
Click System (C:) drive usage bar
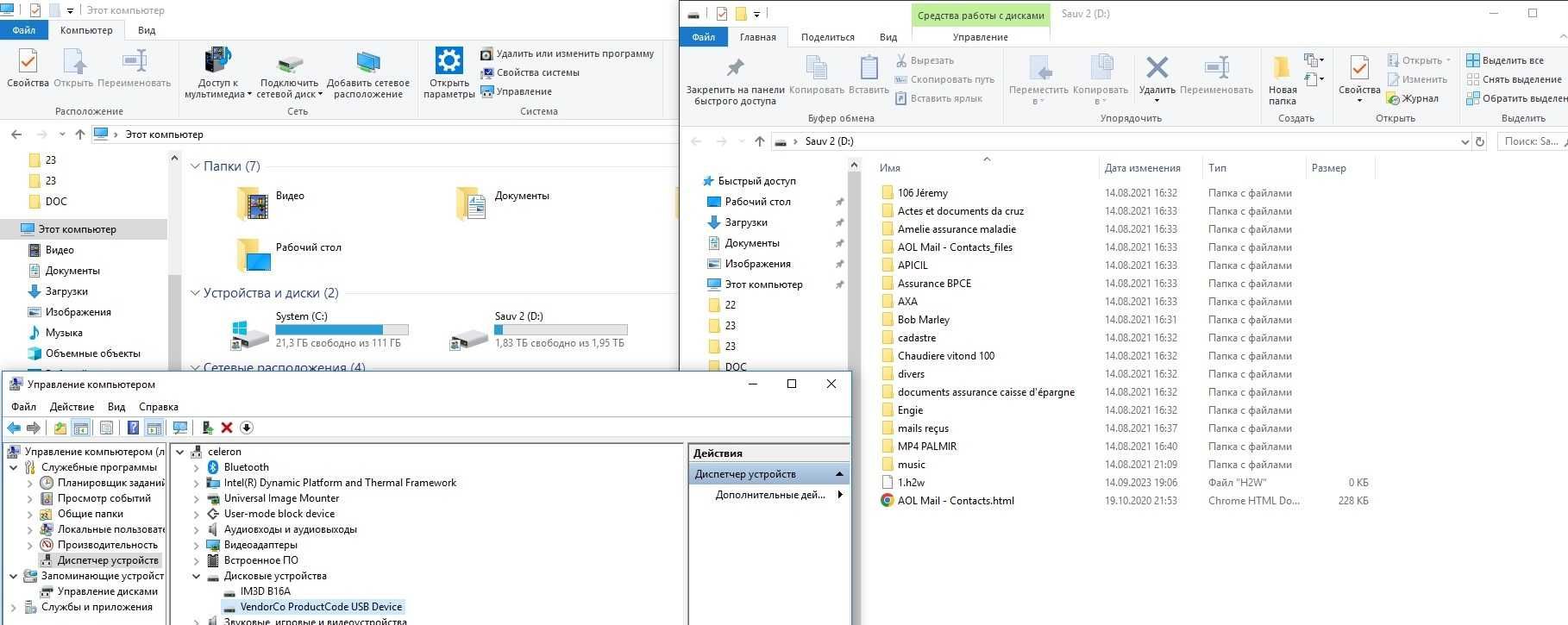point(342,329)
